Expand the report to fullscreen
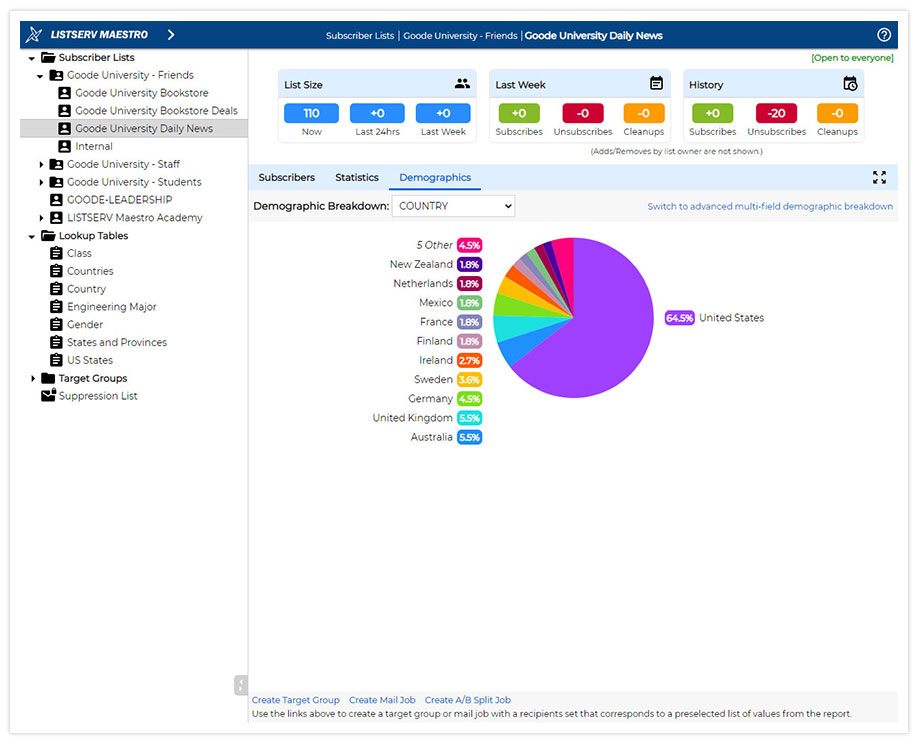Viewport: 918px width, 744px height. (879, 177)
